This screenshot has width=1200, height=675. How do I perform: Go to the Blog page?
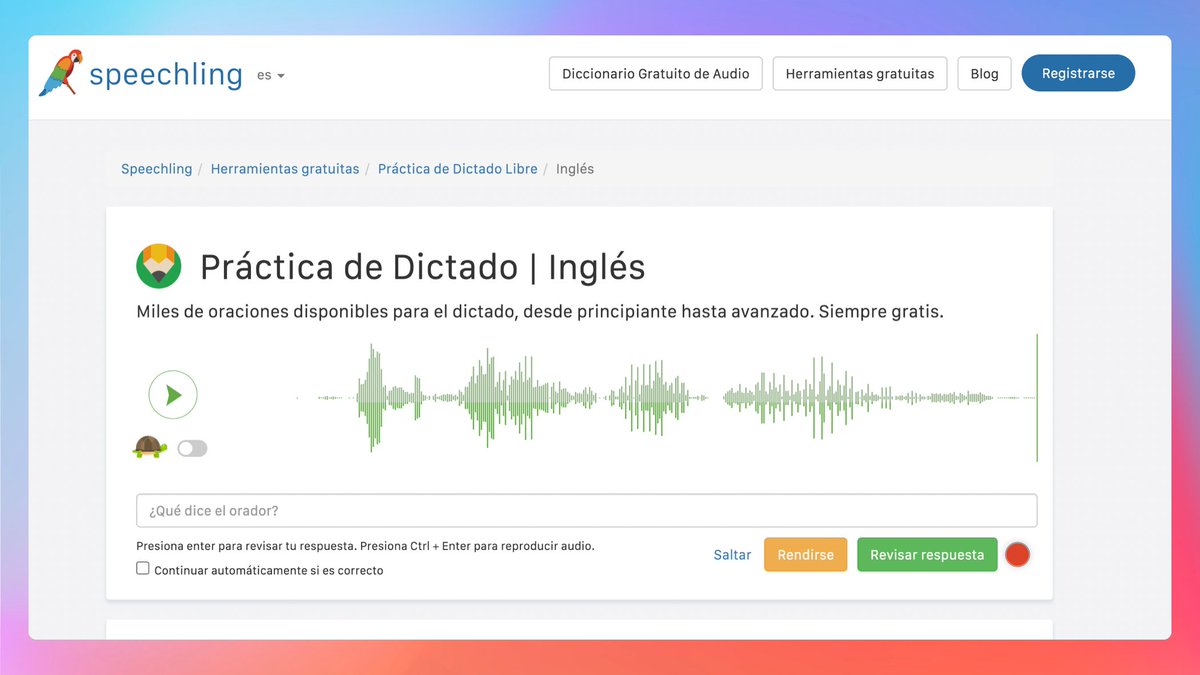pos(984,73)
